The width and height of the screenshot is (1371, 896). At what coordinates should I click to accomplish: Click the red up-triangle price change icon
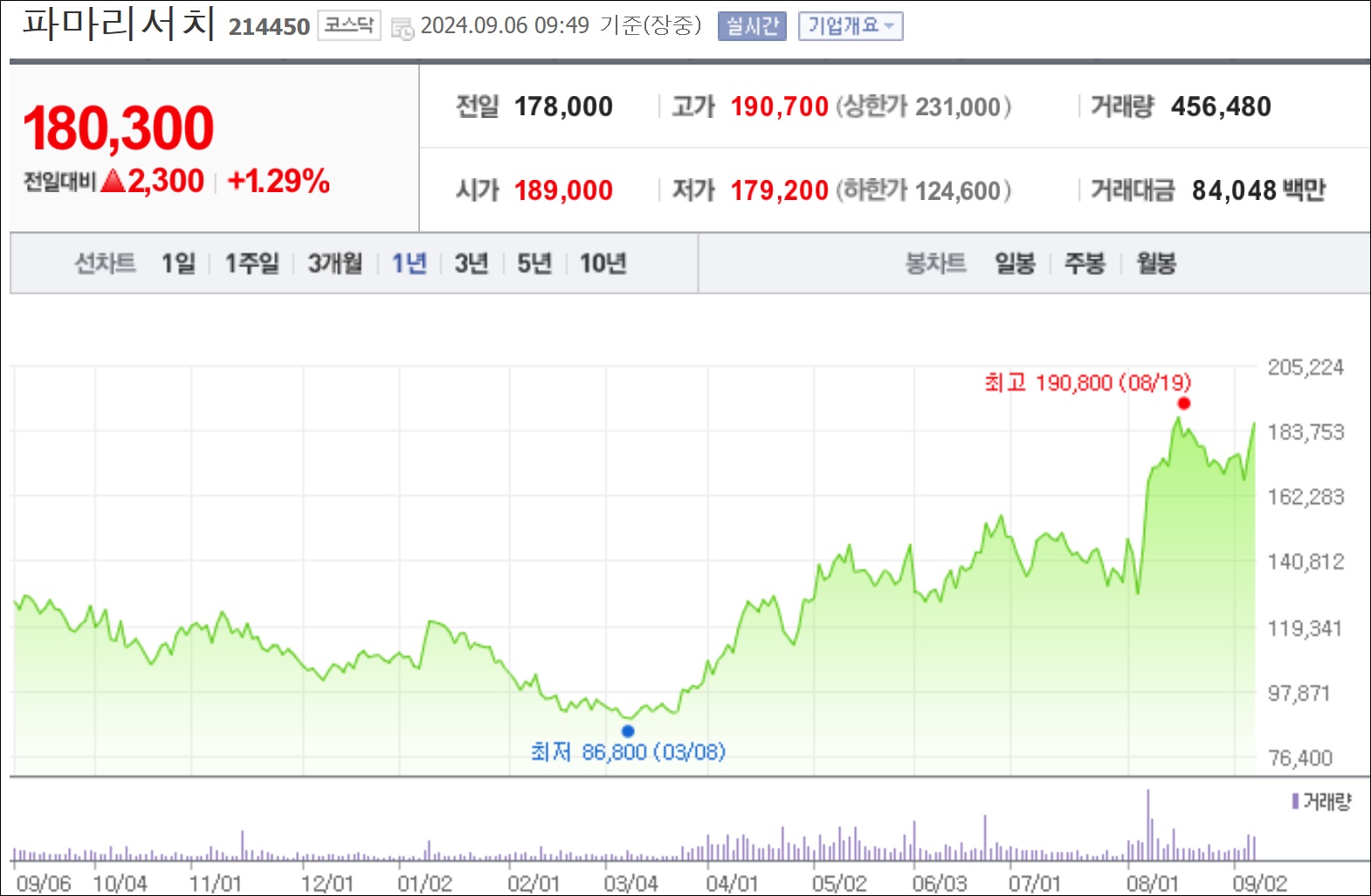(x=114, y=181)
